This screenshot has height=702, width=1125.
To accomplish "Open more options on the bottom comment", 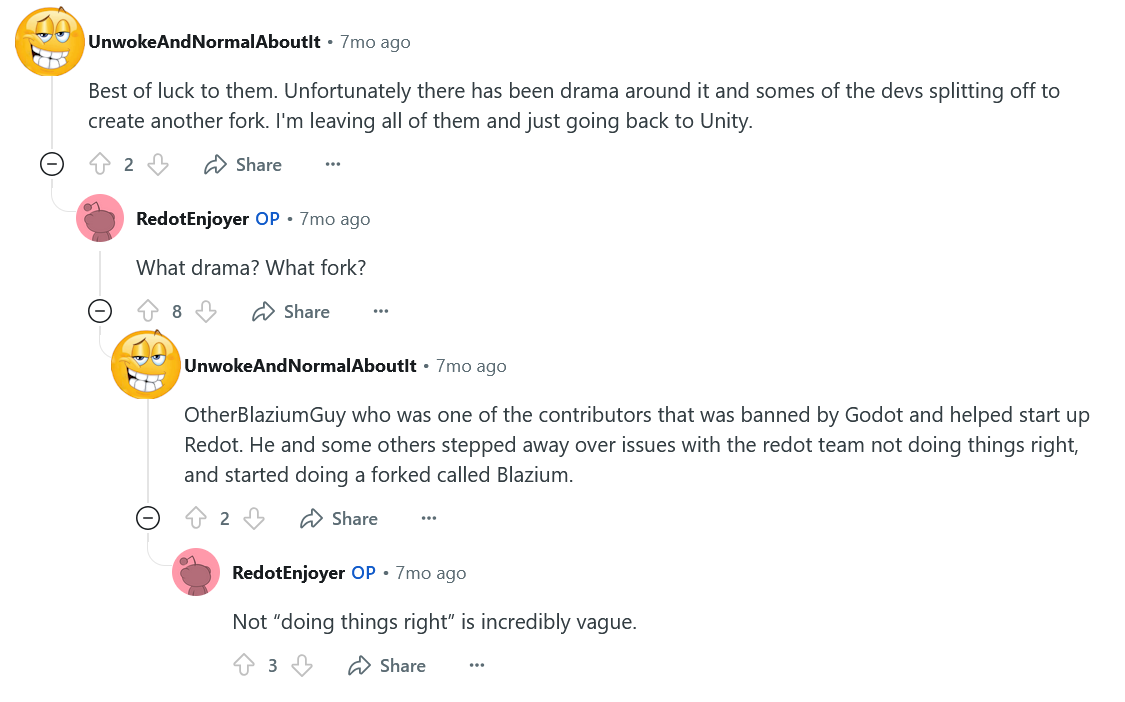I will tap(476, 665).
